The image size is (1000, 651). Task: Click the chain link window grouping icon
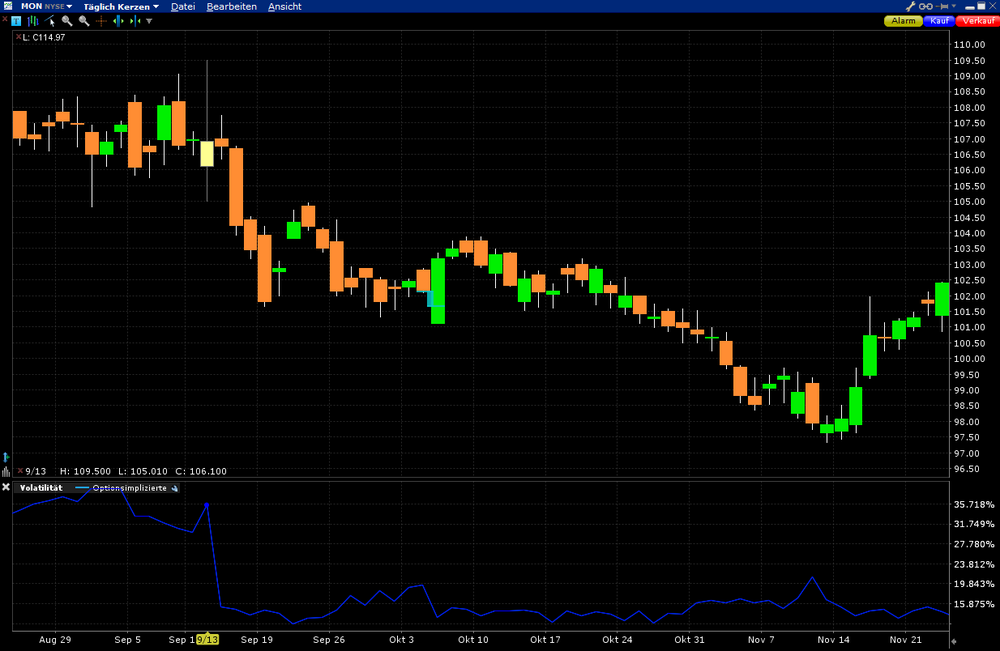click(x=926, y=6)
